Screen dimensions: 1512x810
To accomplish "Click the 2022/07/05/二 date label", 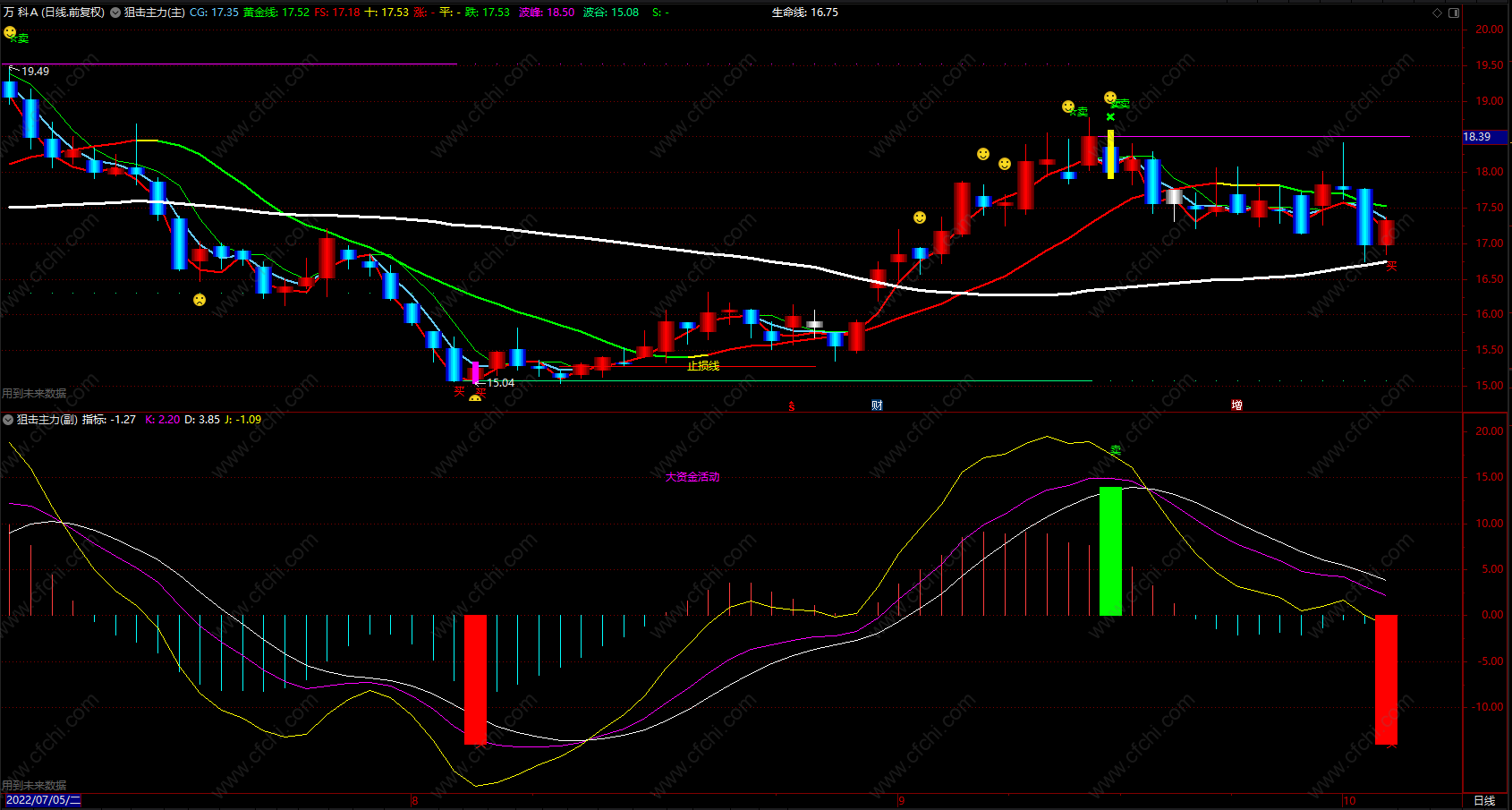I will pyautogui.click(x=43, y=800).
